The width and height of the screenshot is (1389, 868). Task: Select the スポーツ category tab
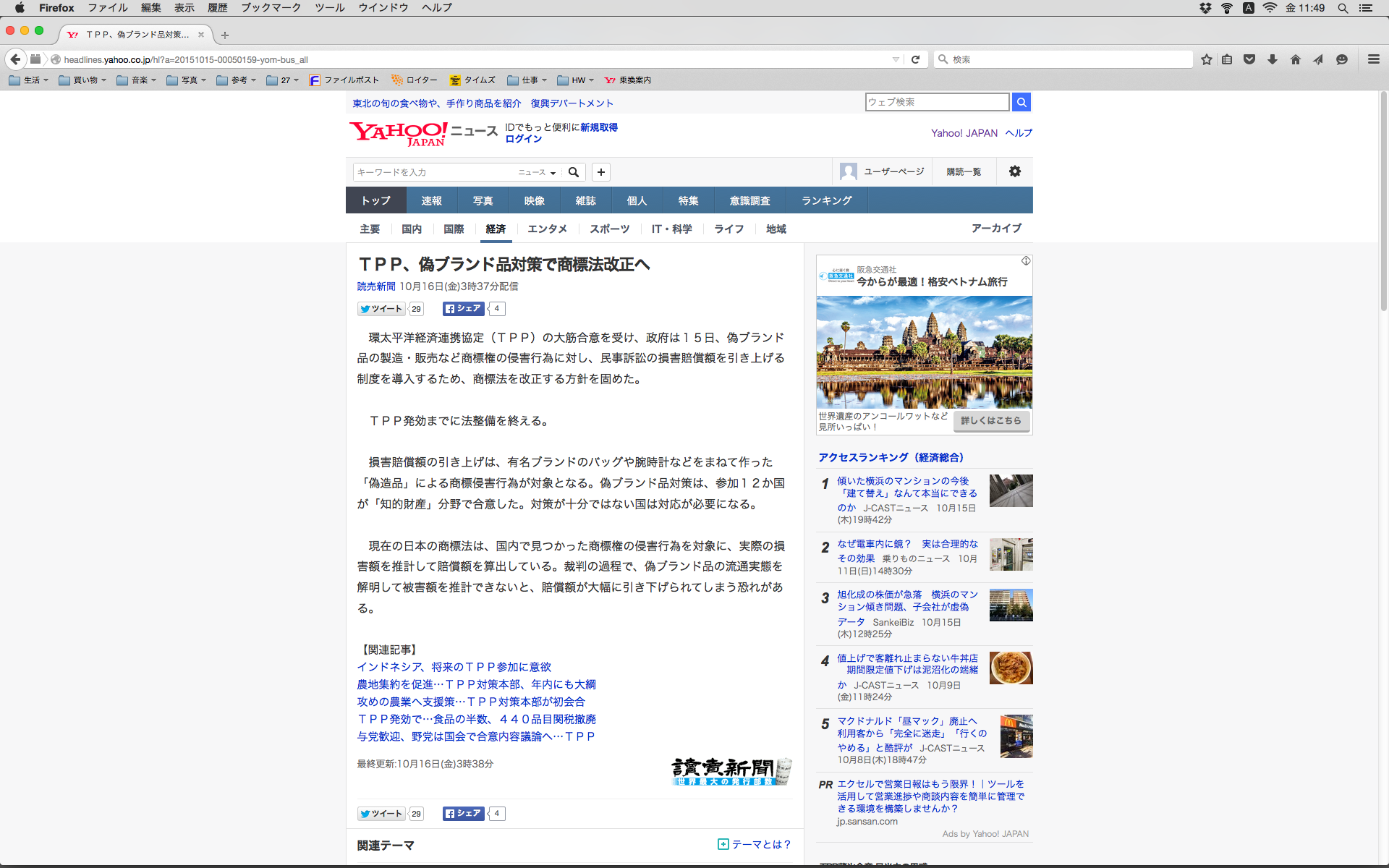(x=609, y=229)
